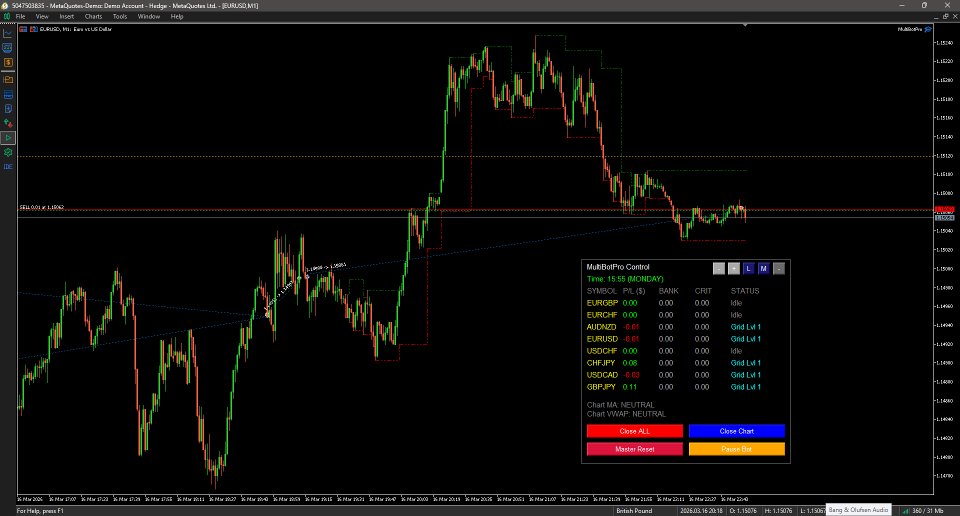The height and width of the screenshot is (516, 960).
Task: Click the 360 / 31 Mb connection status
Action: point(928,510)
